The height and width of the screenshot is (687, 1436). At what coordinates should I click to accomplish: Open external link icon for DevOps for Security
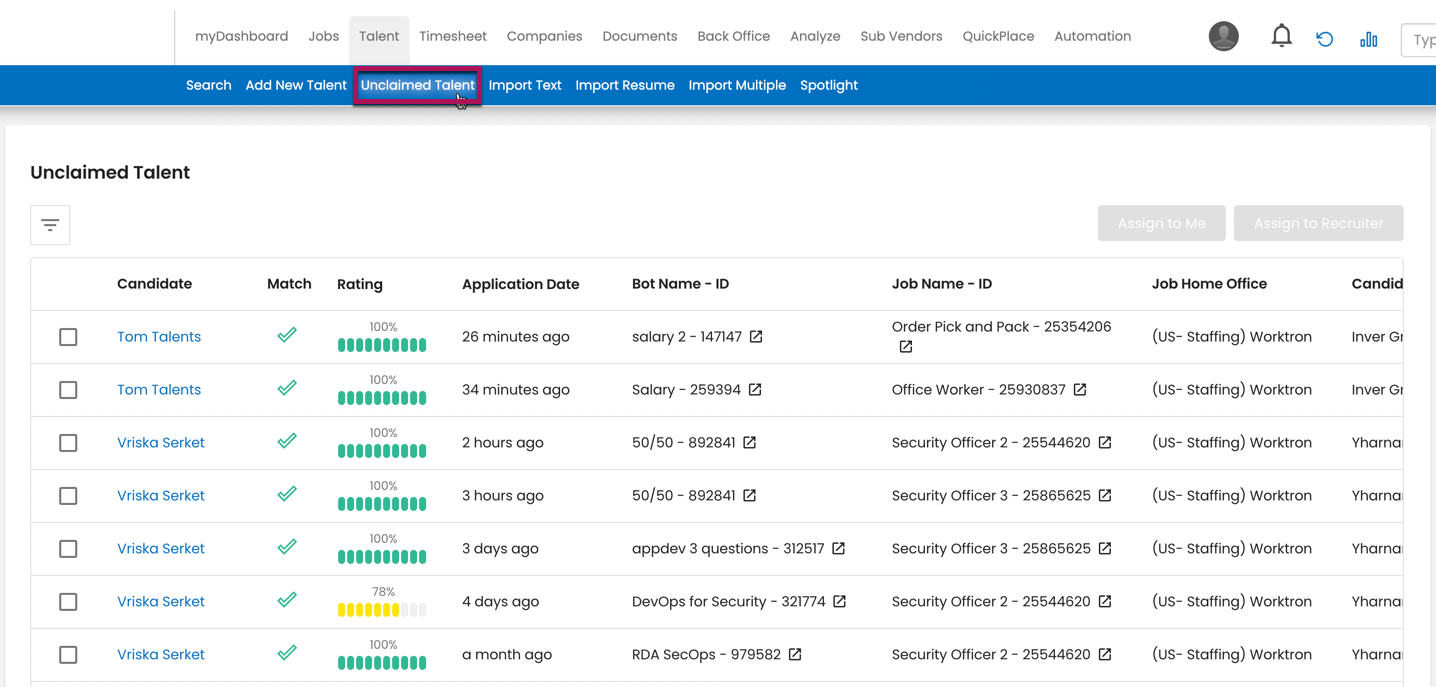click(x=839, y=602)
